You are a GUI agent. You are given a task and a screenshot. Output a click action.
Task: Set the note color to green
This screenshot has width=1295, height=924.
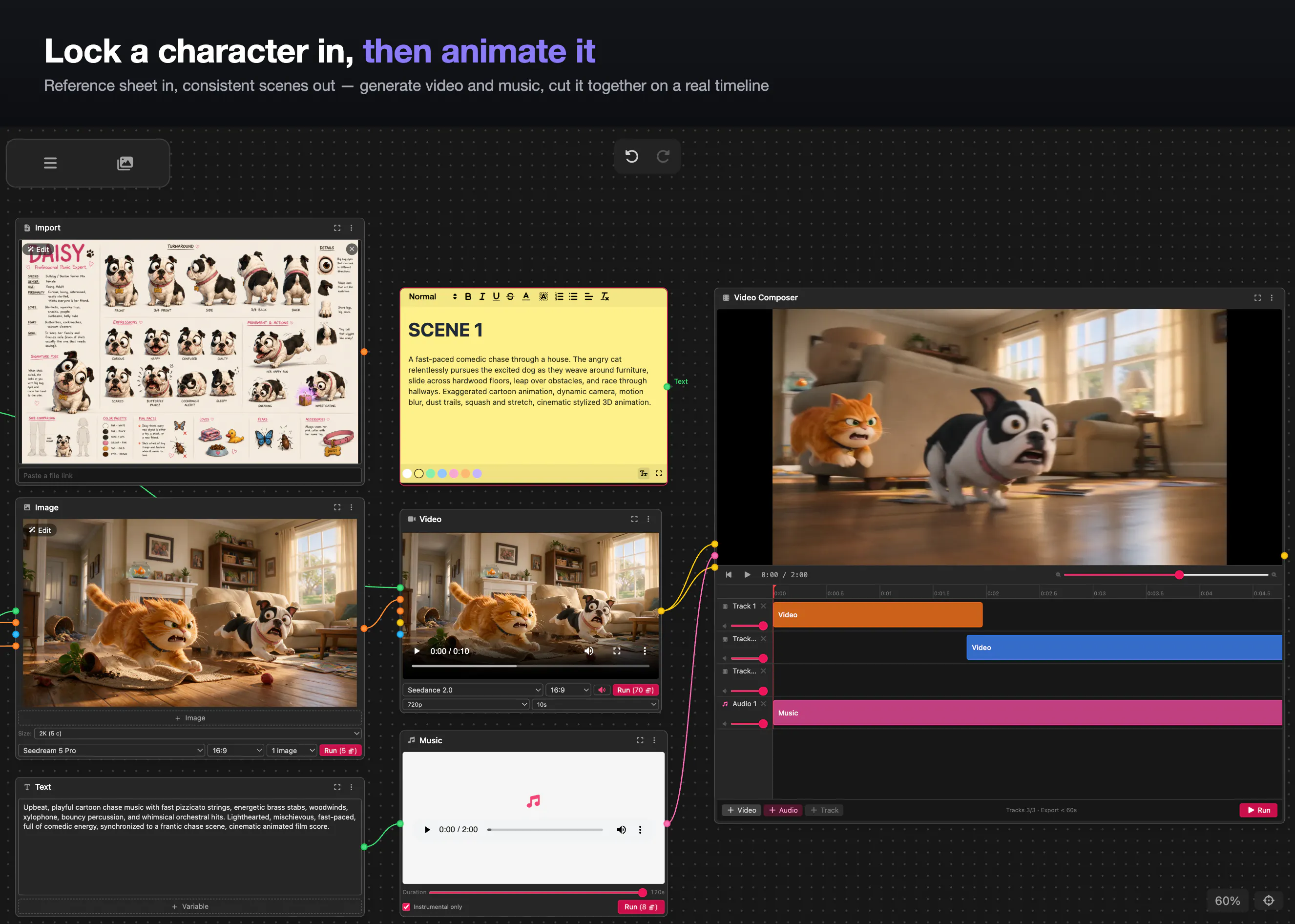(x=431, y=473)
